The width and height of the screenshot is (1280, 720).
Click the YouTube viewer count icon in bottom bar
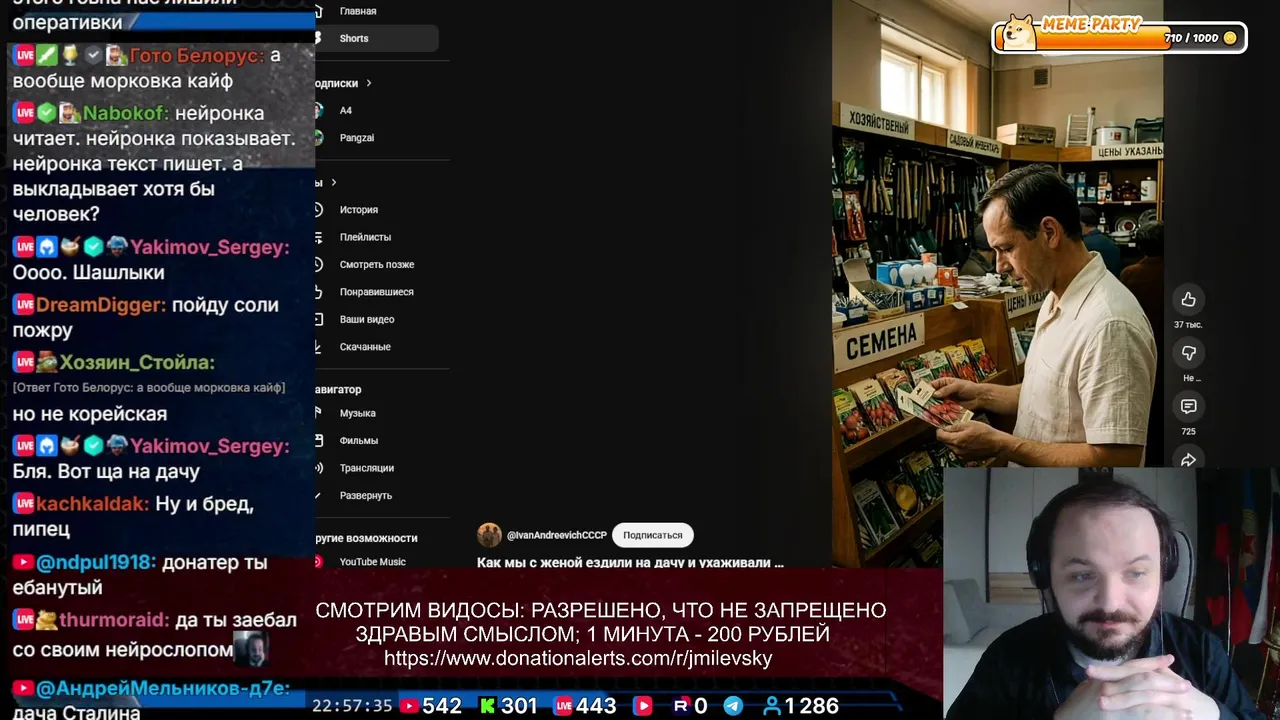point(409,706)
